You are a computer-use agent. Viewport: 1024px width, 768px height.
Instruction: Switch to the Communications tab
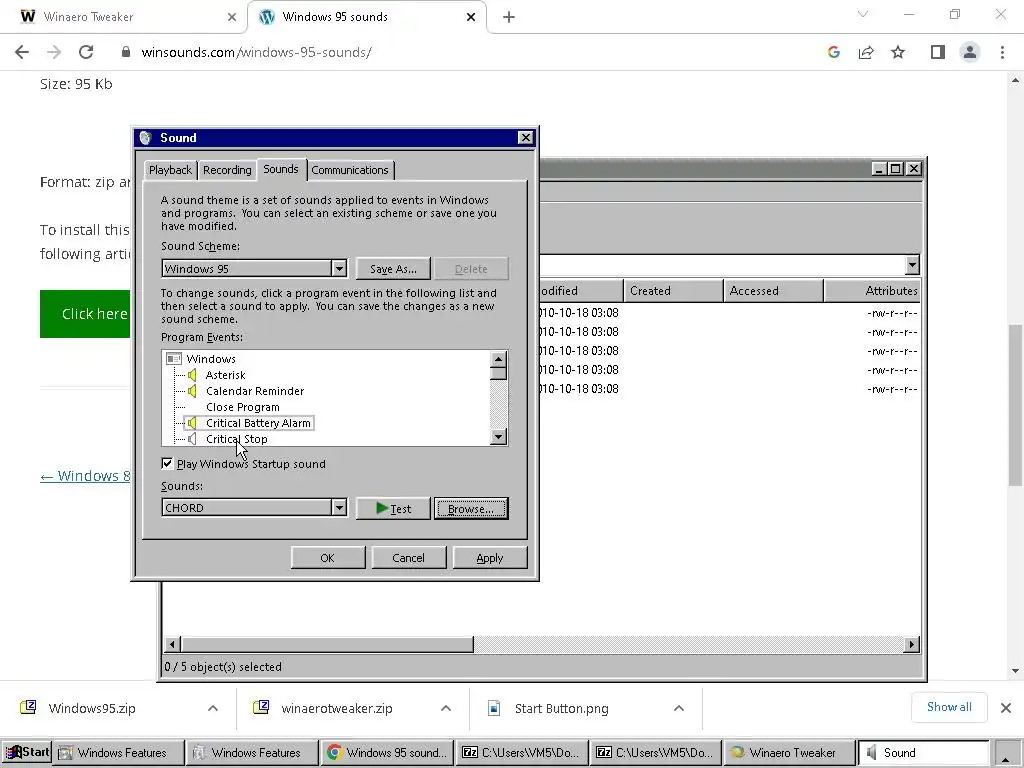pyautogui.click(x=350, y=170)
